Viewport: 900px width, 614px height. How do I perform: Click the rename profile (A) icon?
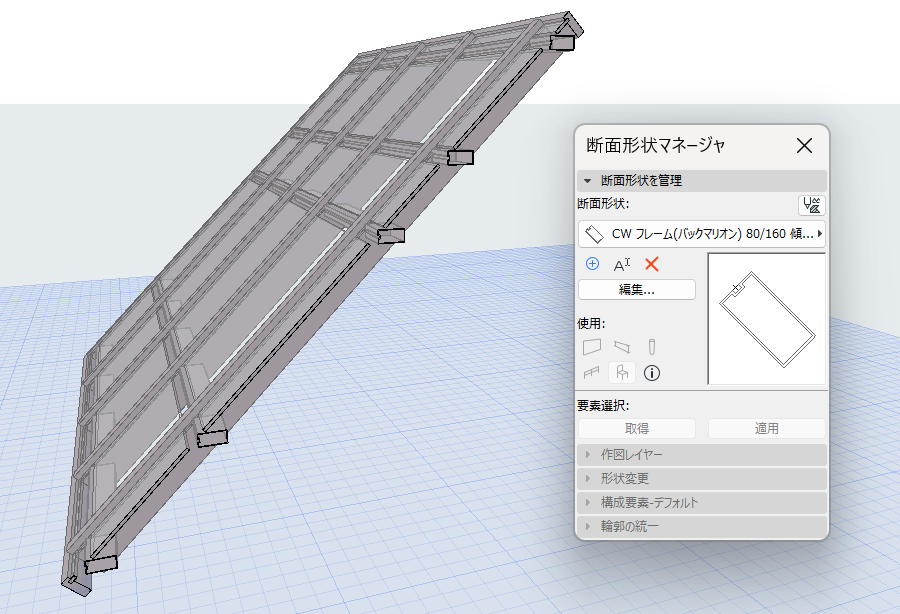tap(622, 264)
